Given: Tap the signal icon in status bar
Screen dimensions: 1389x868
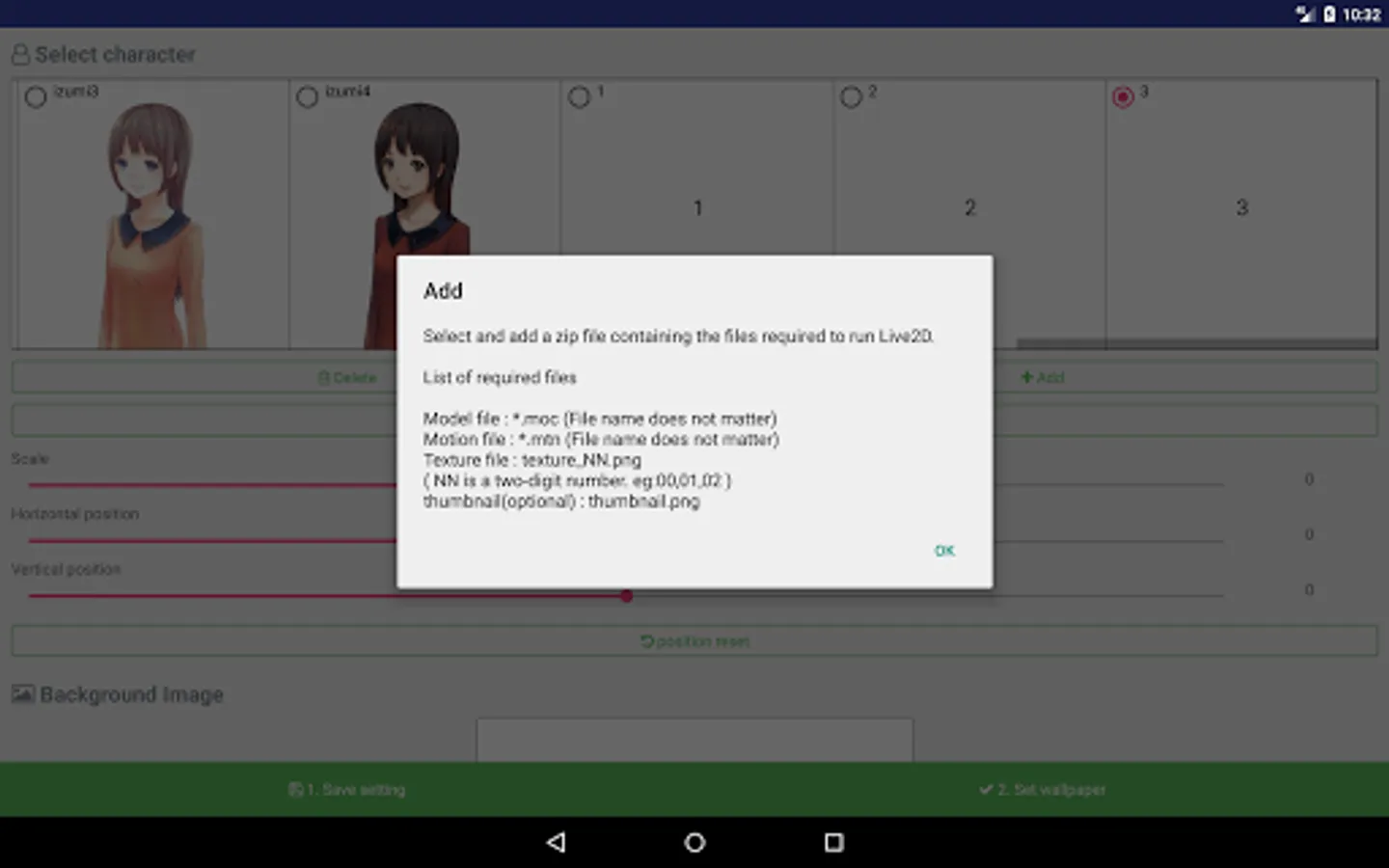Looking at the screenshot, I should (1305, 14).
